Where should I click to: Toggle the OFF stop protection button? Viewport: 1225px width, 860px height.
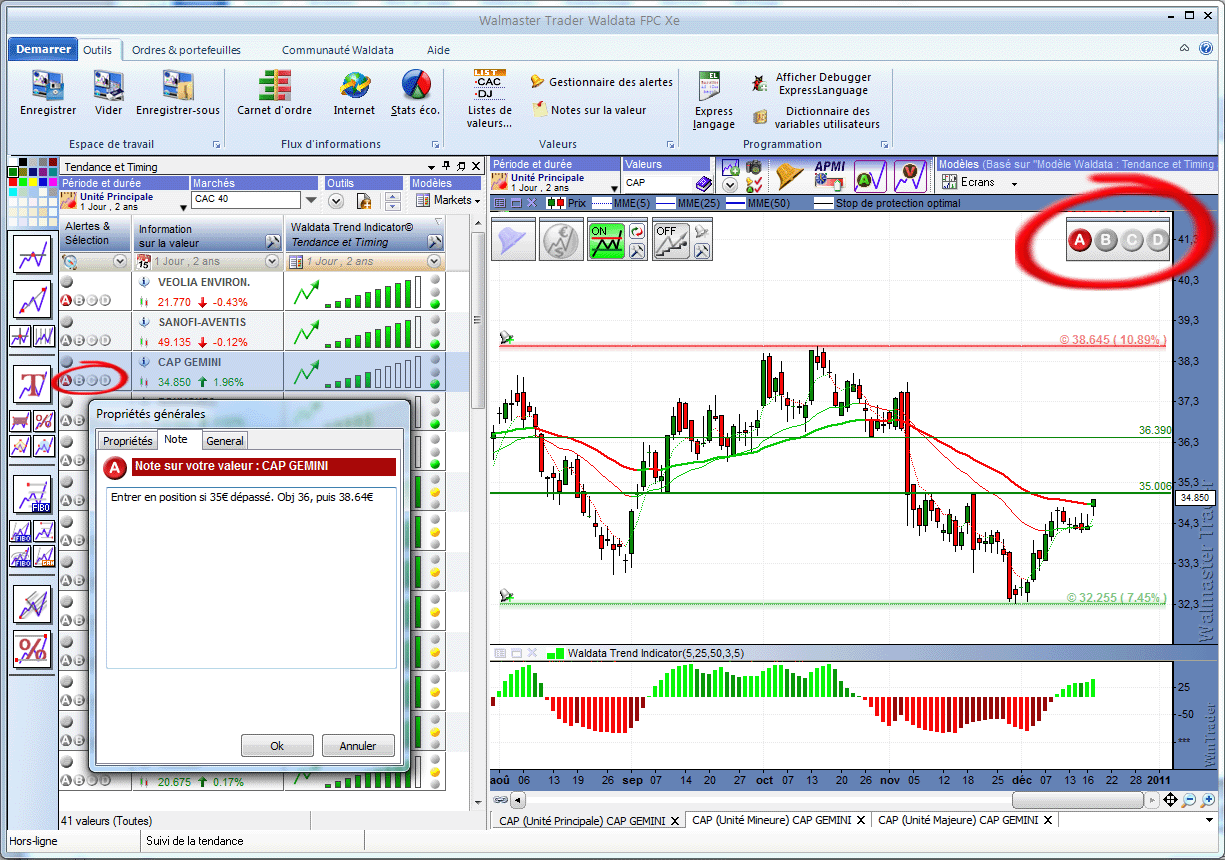coord(672,240)
